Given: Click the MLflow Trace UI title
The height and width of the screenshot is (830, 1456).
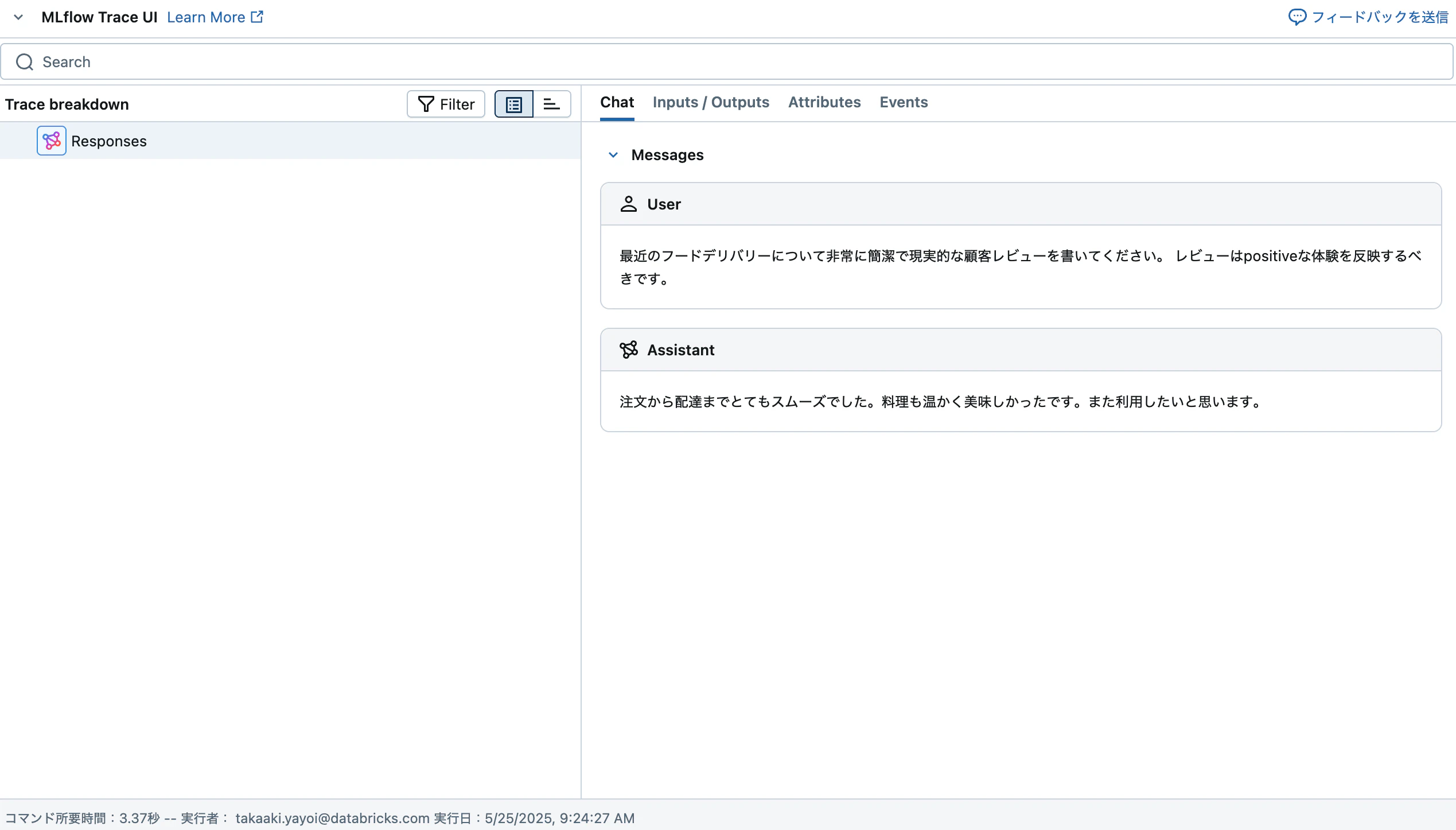Looking at the screenshot, I should pyautogui.click(x=99, y=17).
